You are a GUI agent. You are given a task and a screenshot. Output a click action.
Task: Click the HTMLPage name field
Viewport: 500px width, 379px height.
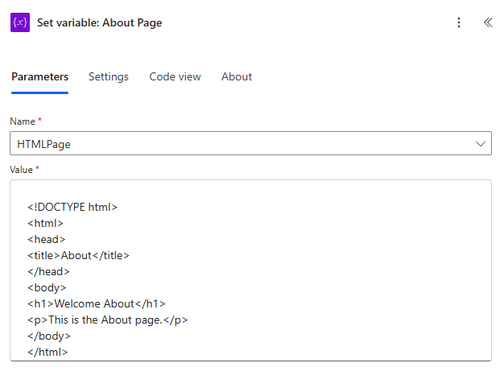[x=251, y=143]
